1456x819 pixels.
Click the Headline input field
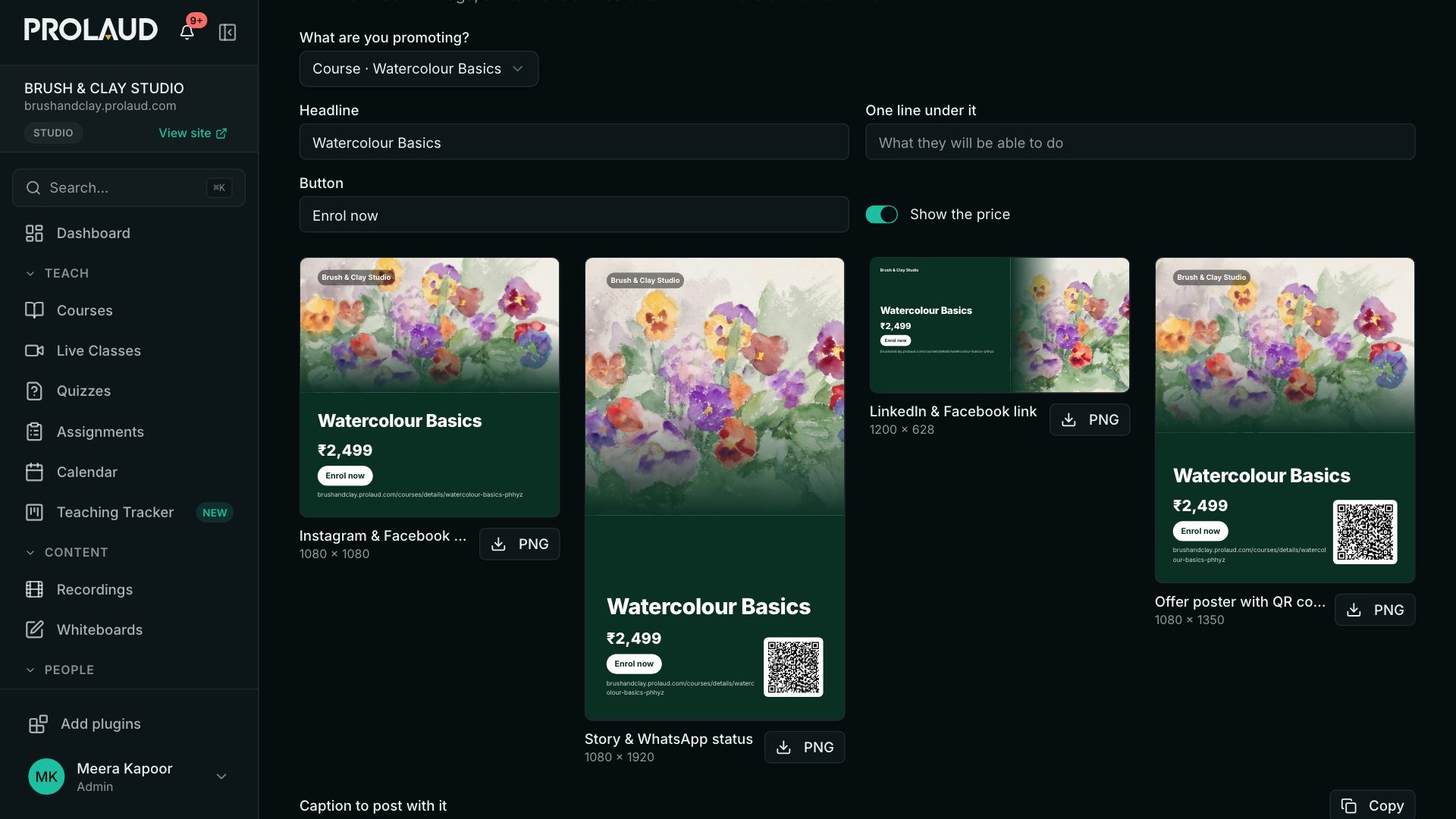(x=574, y=142)
